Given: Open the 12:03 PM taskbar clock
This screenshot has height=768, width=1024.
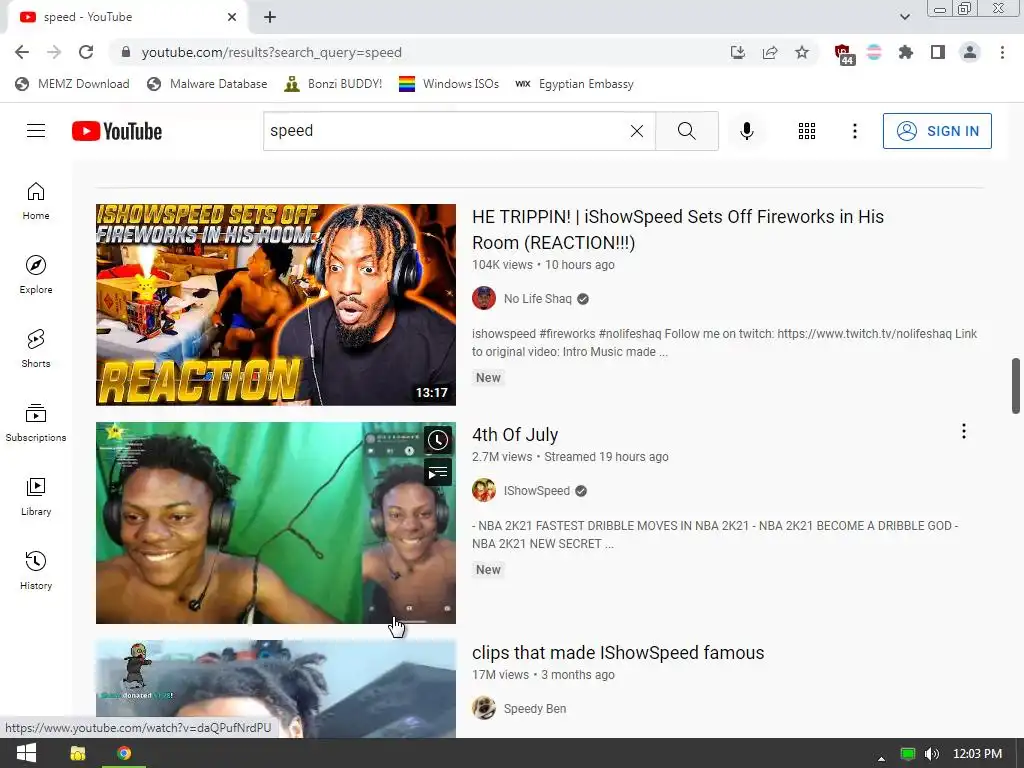Looking at the screenshot, I should coord(977,754).
